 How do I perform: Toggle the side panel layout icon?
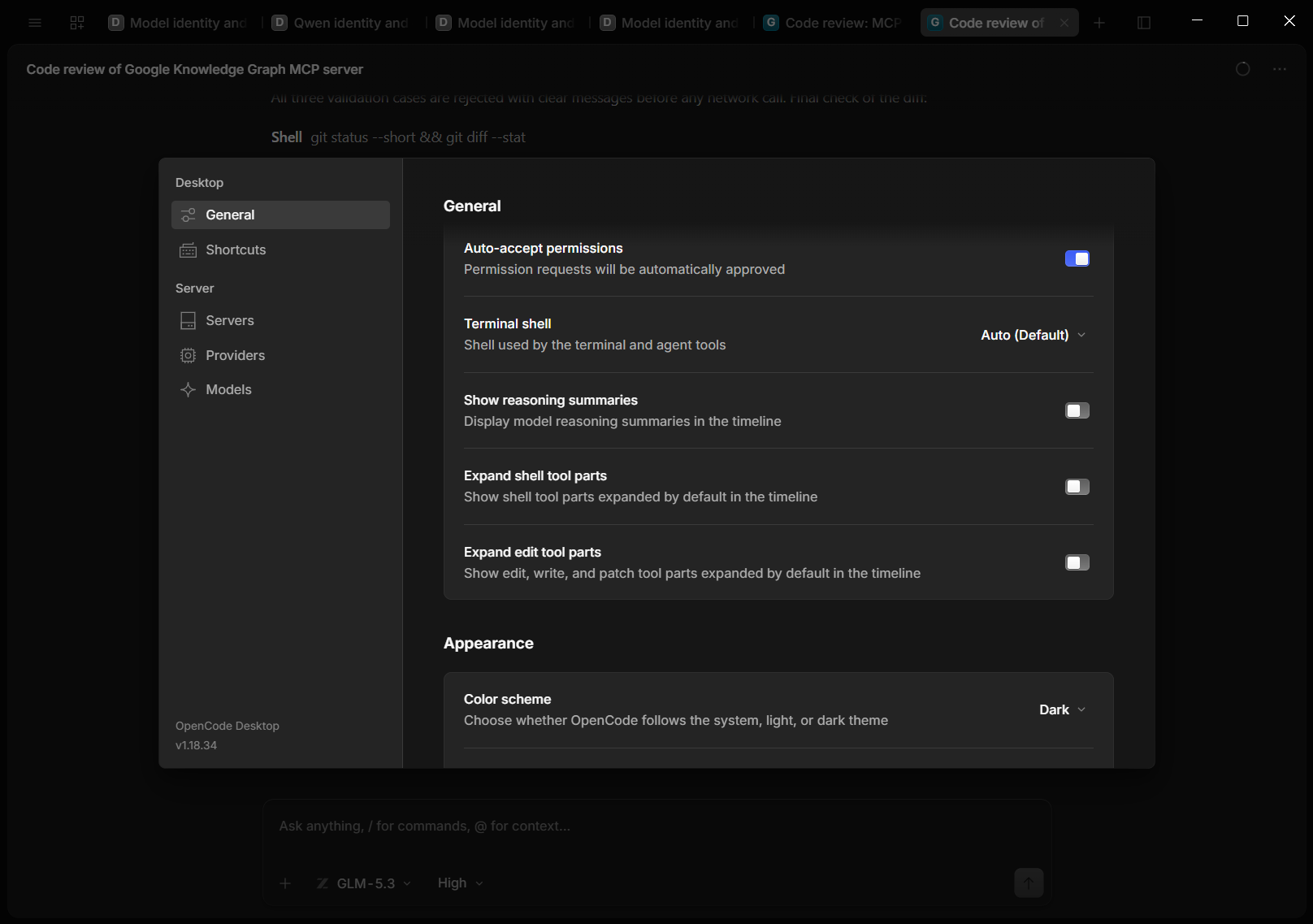click(1144, 23)
